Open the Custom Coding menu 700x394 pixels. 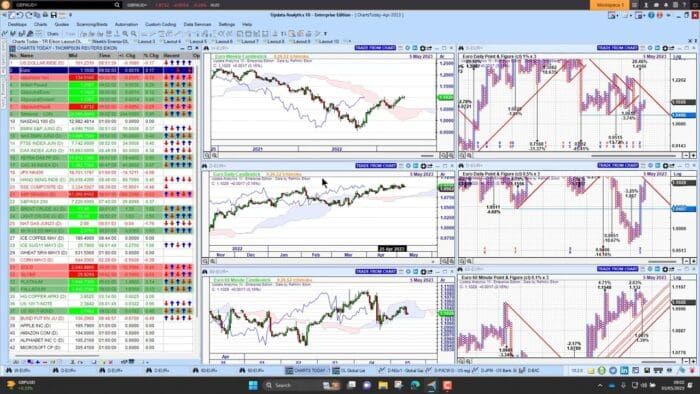point(161,25)
